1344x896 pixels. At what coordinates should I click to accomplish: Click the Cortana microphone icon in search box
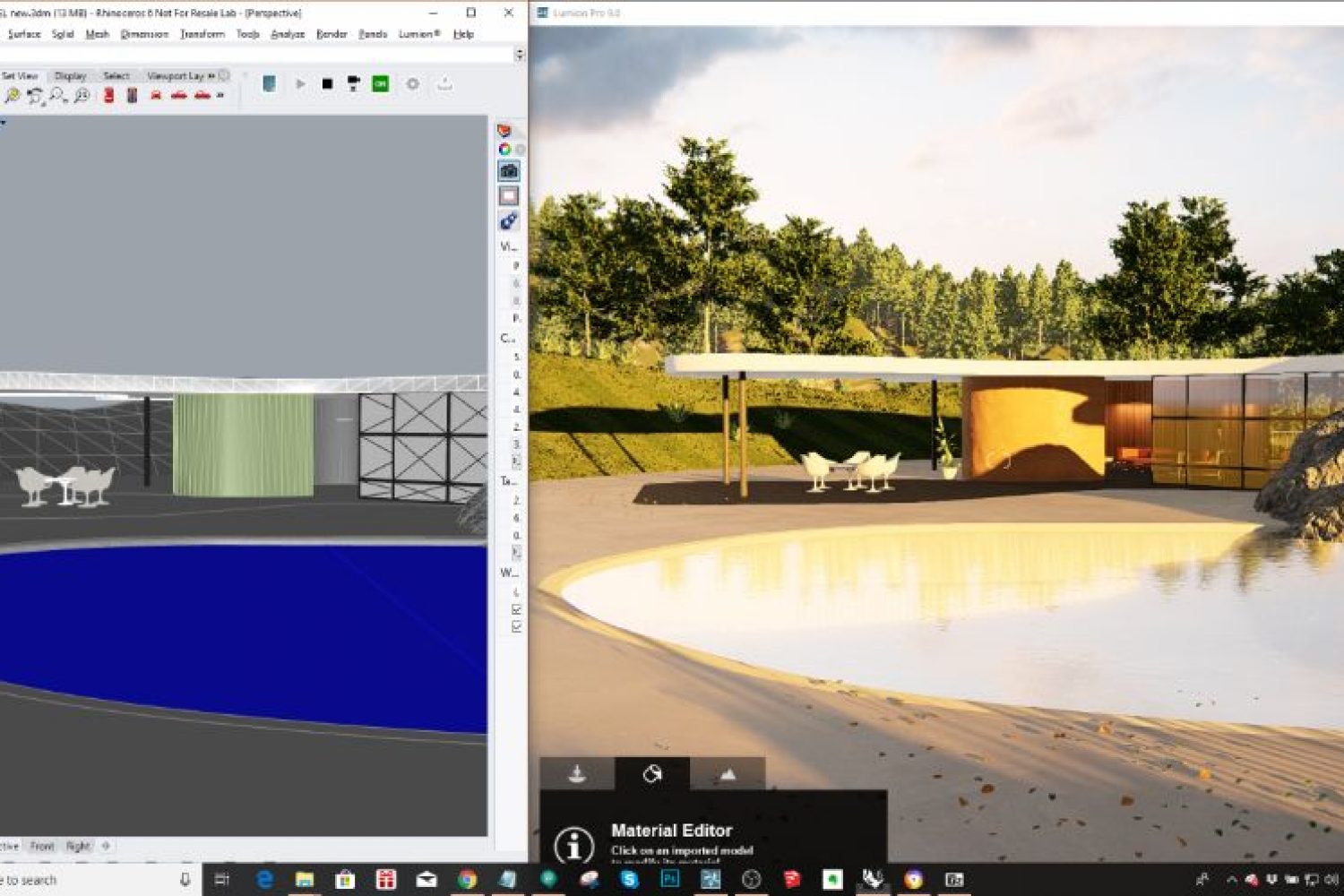click(185, 880)
